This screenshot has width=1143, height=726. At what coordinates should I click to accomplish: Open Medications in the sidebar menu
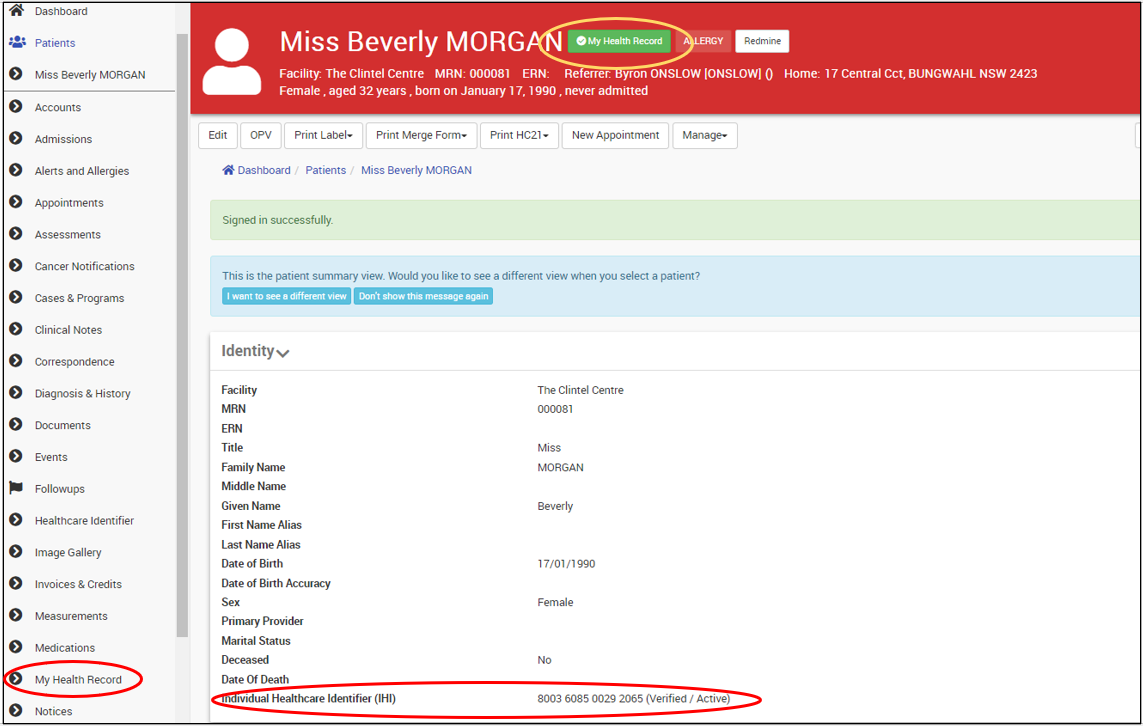pos(65,648)
